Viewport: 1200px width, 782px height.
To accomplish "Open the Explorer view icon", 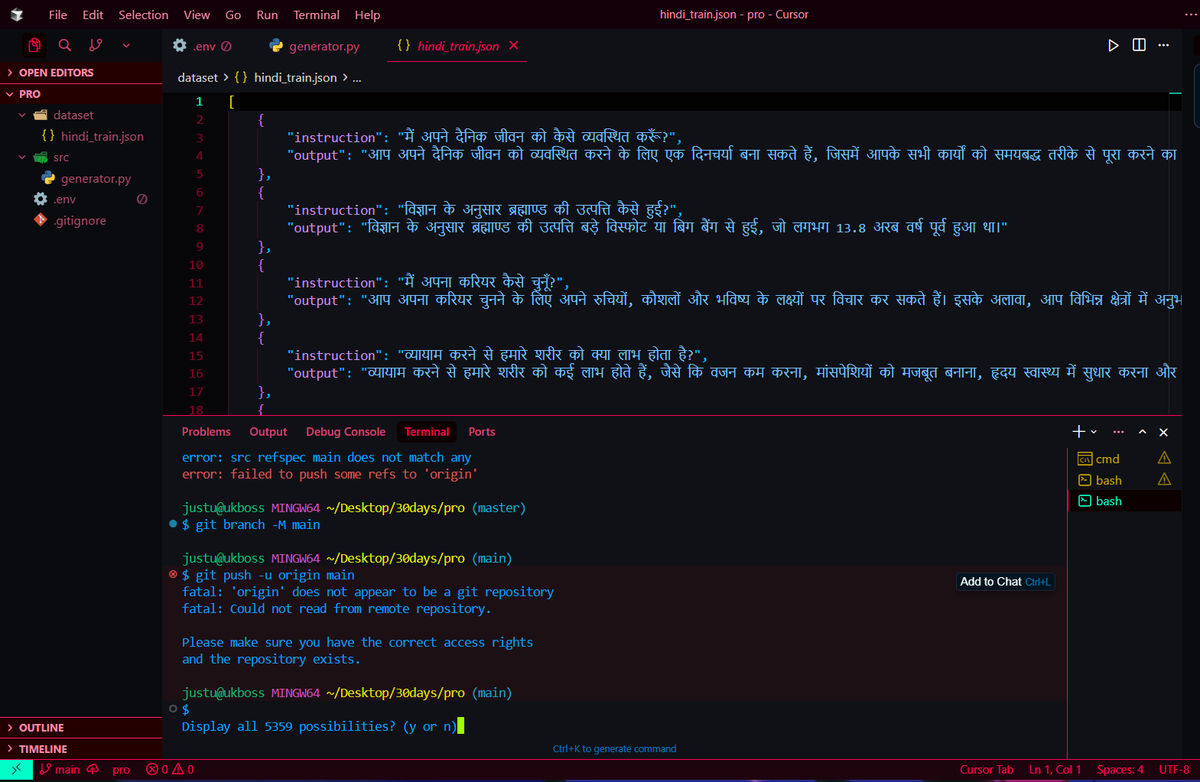I will pyautogui.click(x=35, y=45).
